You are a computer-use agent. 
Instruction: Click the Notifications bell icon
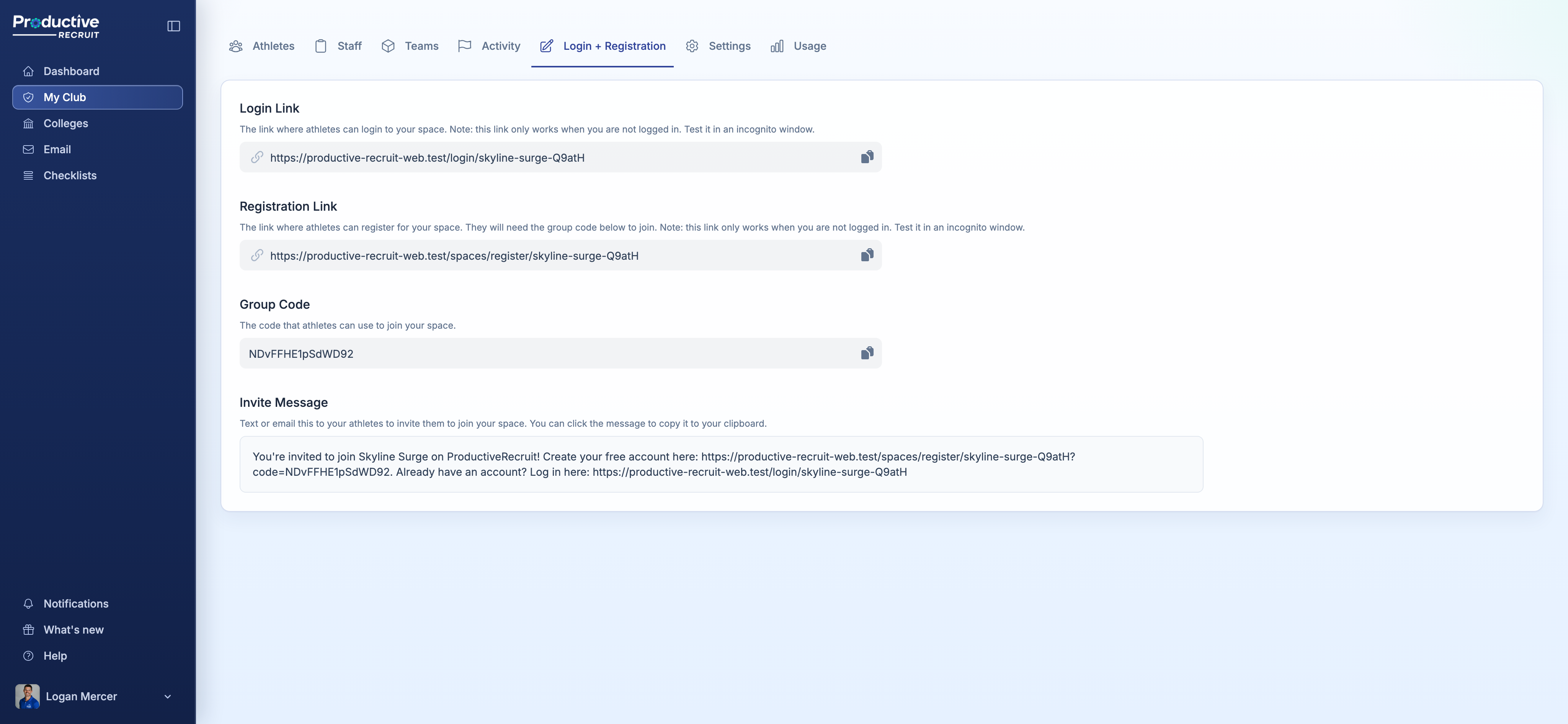(28, 604)
